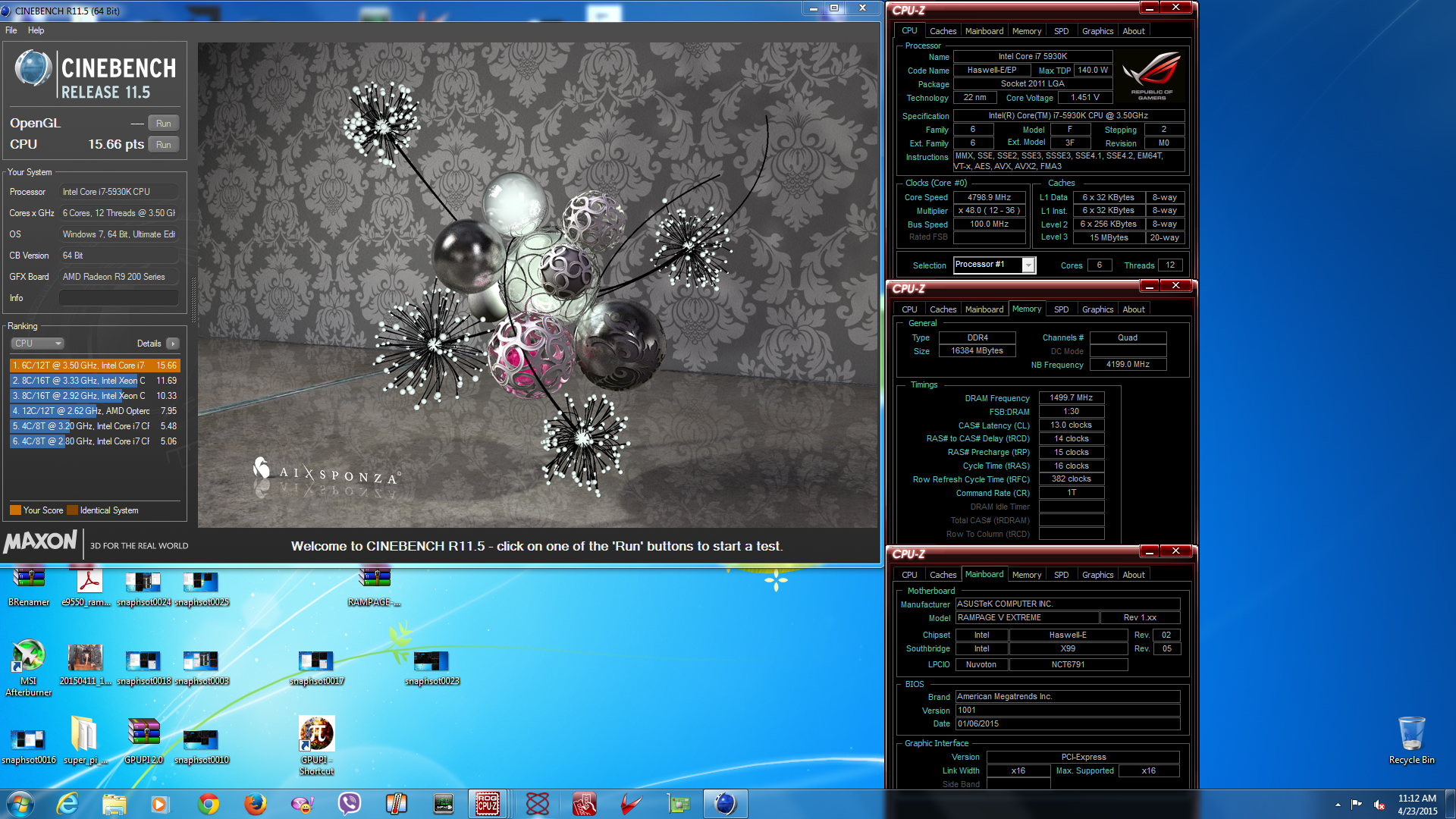Open the File menu in Cinebench

[x=11, y=30]
